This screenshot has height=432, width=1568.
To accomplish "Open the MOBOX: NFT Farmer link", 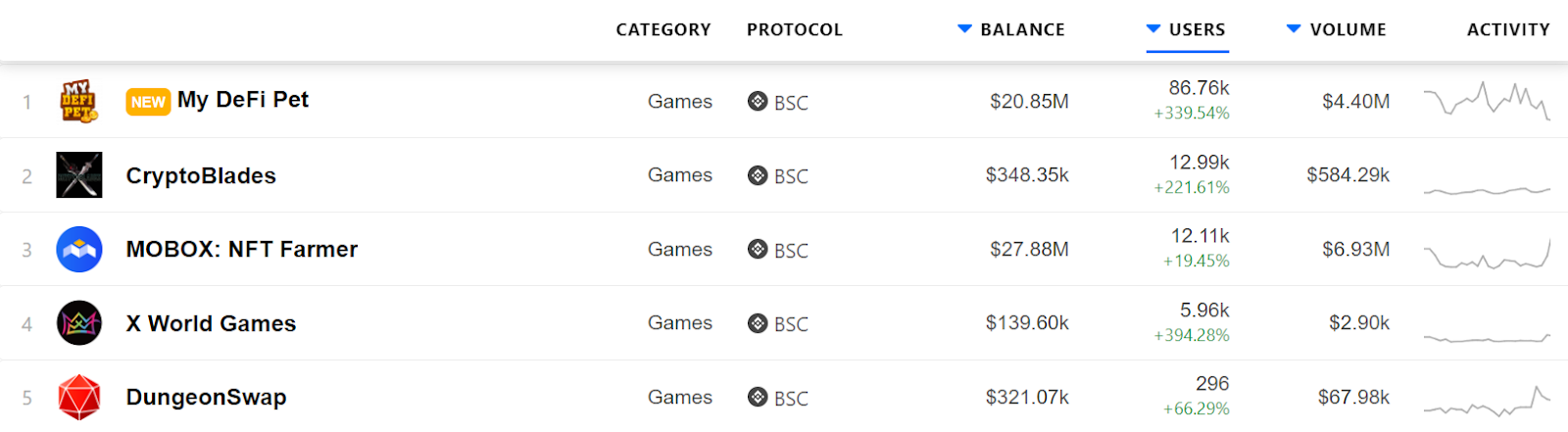I will point(242,250).
